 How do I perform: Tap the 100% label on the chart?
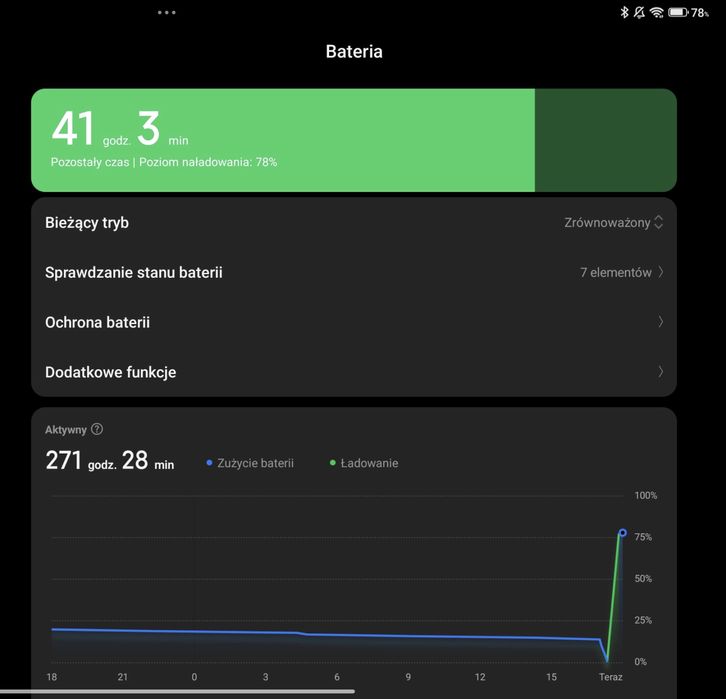coord(645,495)
